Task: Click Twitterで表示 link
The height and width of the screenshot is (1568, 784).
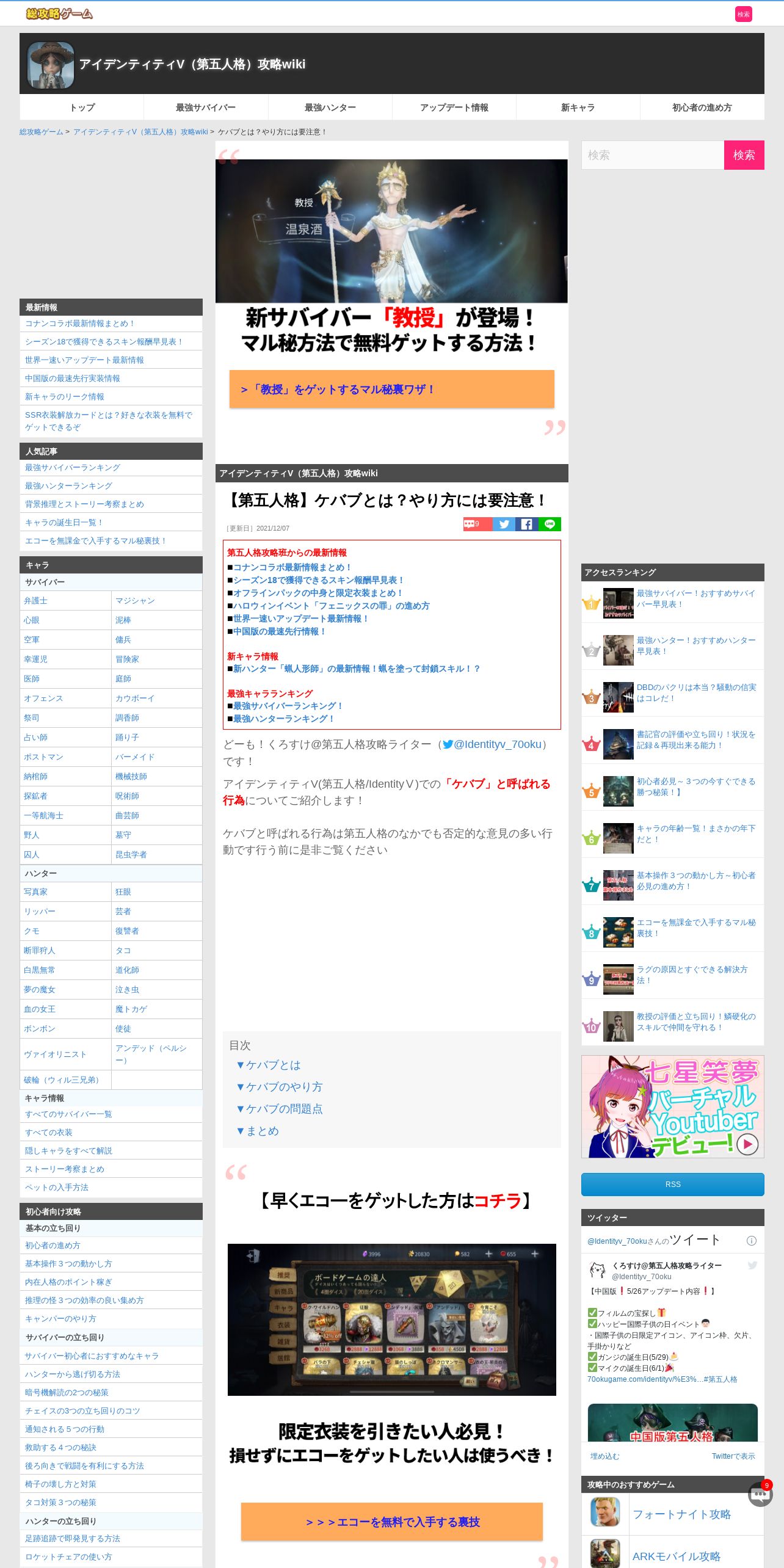Action: pos(733,1456)
